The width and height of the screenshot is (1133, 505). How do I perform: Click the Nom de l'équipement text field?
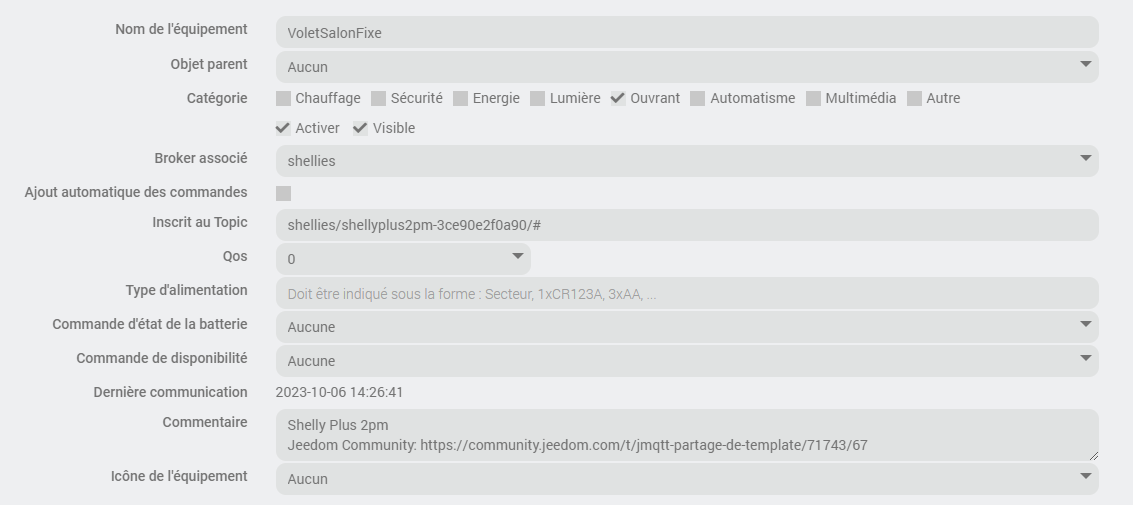pyautogui.click(x=686, y=33)
